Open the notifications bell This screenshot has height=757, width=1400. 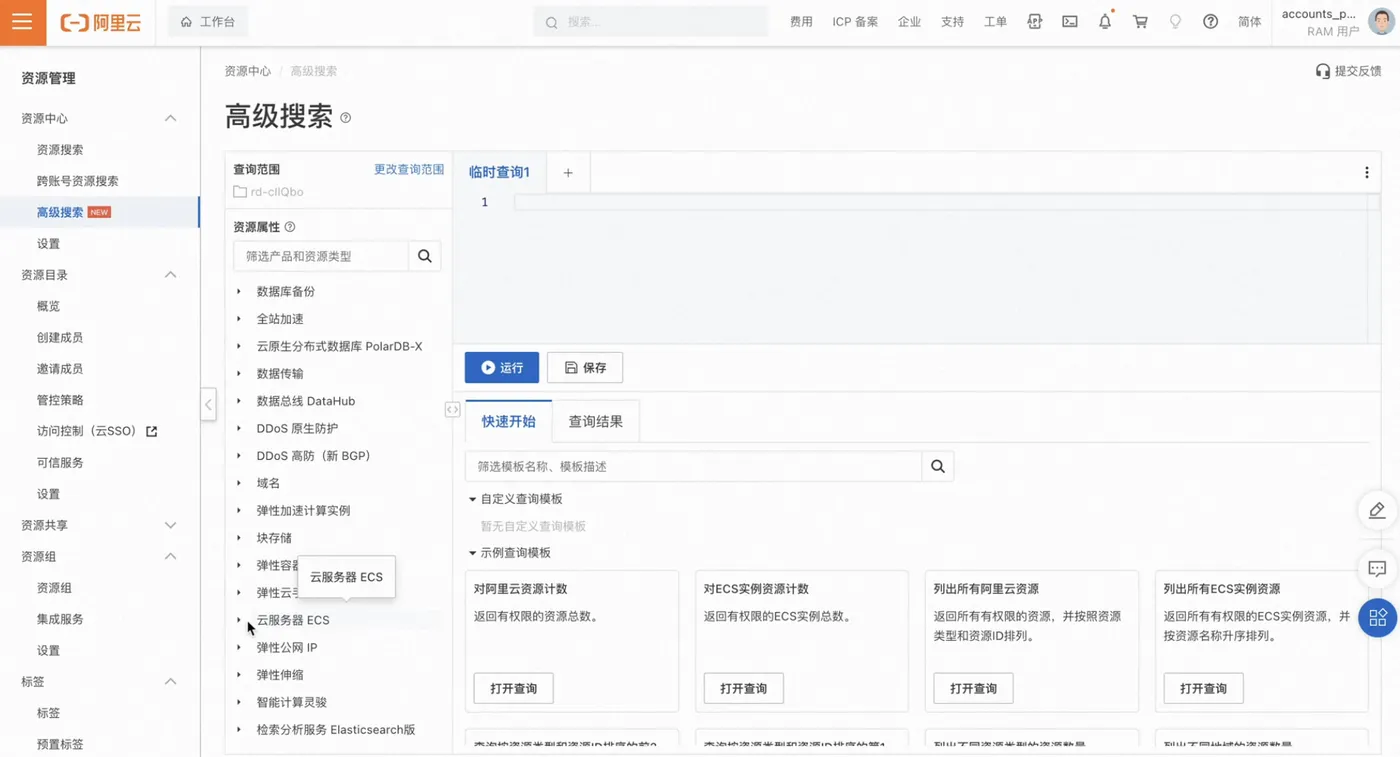click(1105, 21)
